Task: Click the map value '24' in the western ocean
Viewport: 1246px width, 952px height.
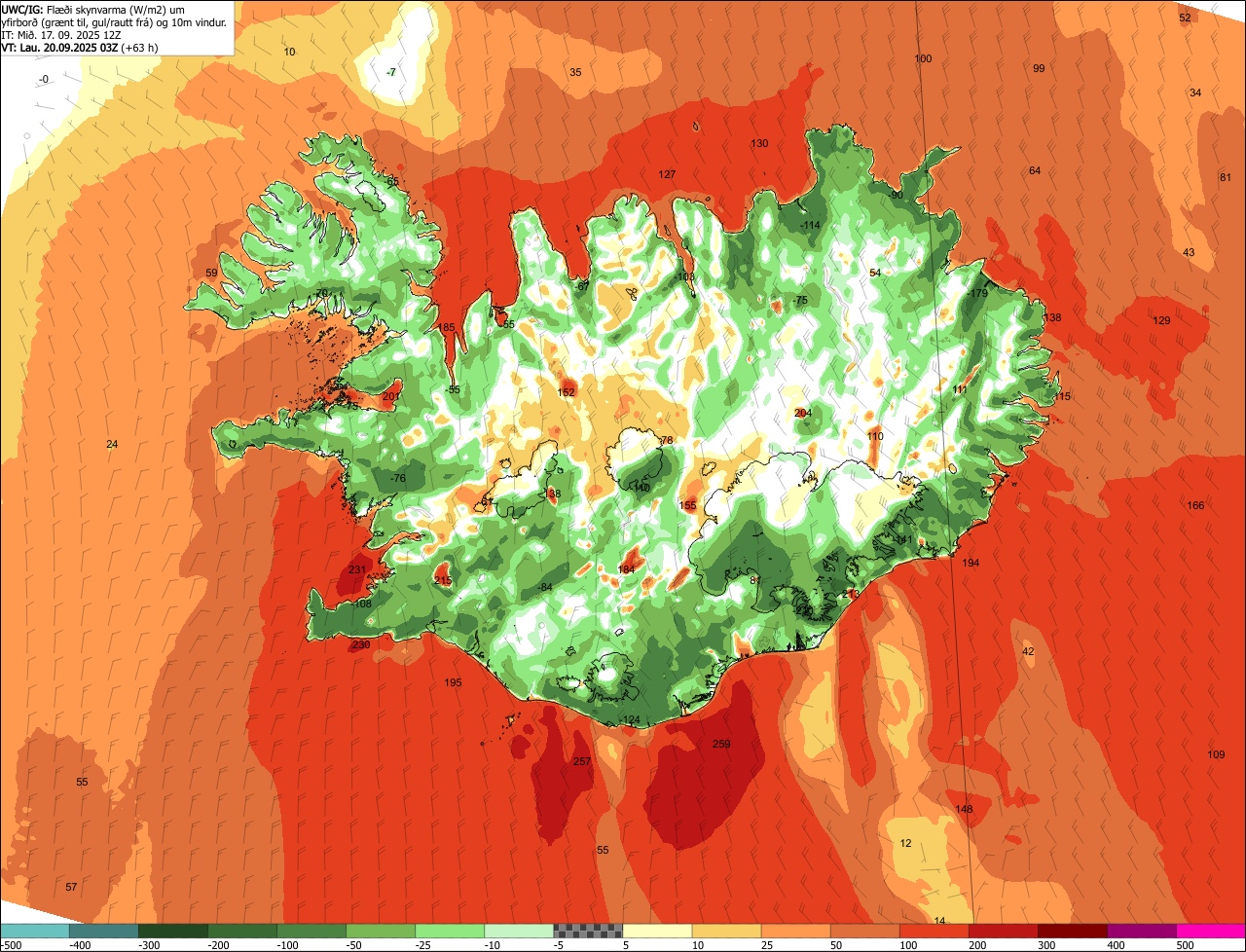Action: coord(112,444)
